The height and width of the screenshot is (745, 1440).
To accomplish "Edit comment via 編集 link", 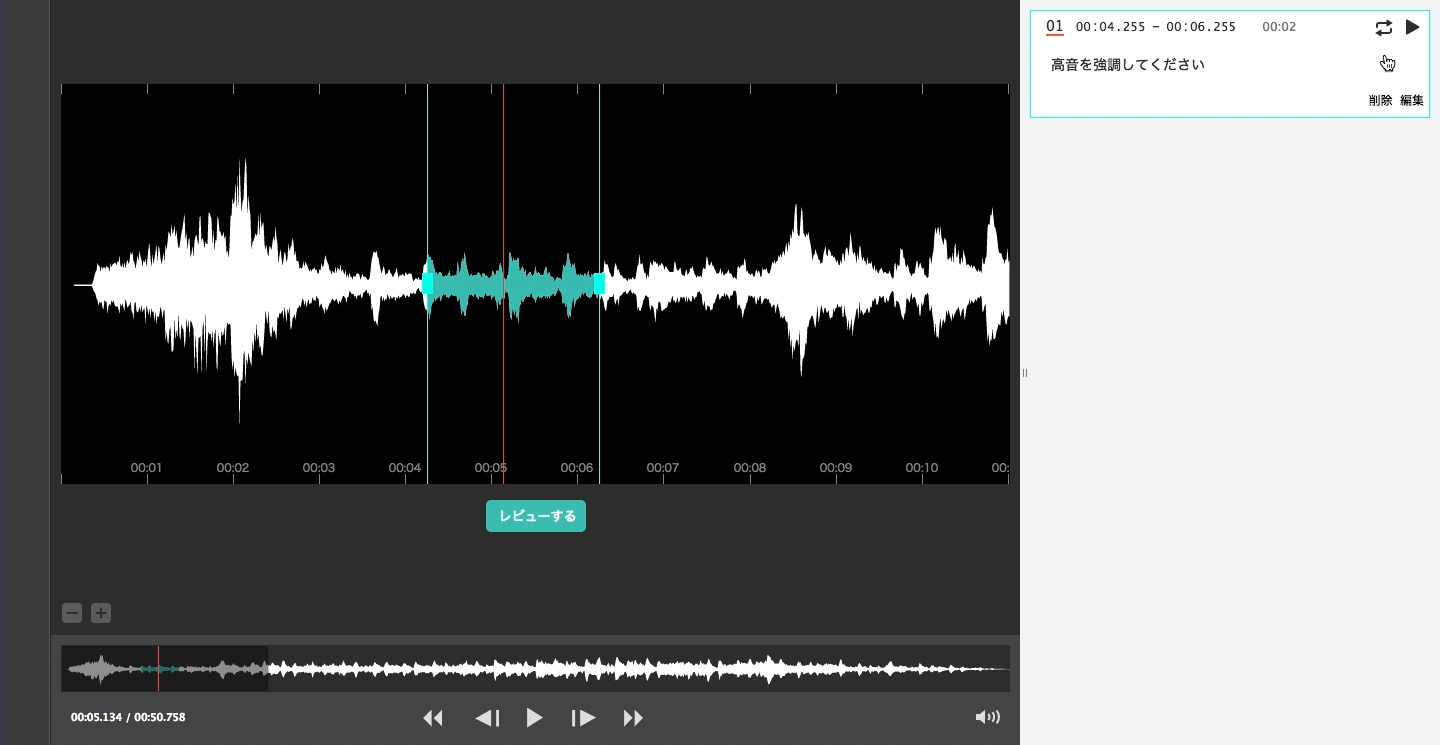I will pos(1412,100).
